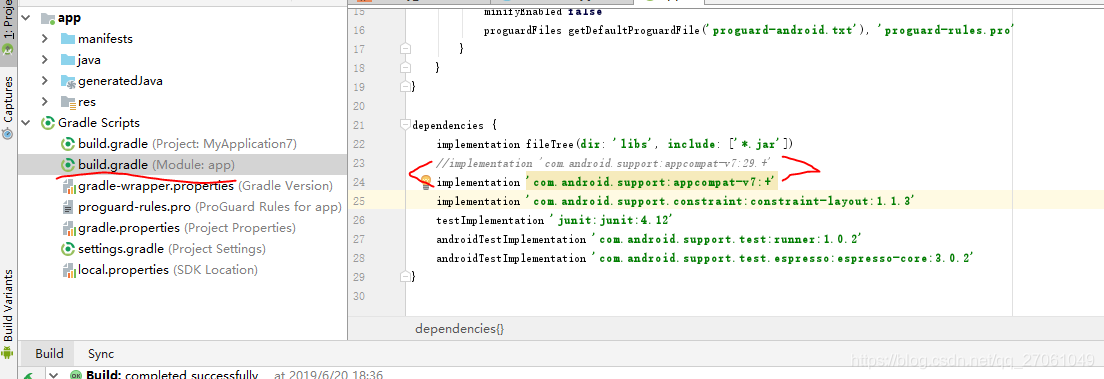
Task: Click the Gradle Scripts icon
Action: [x=48, y=123]
